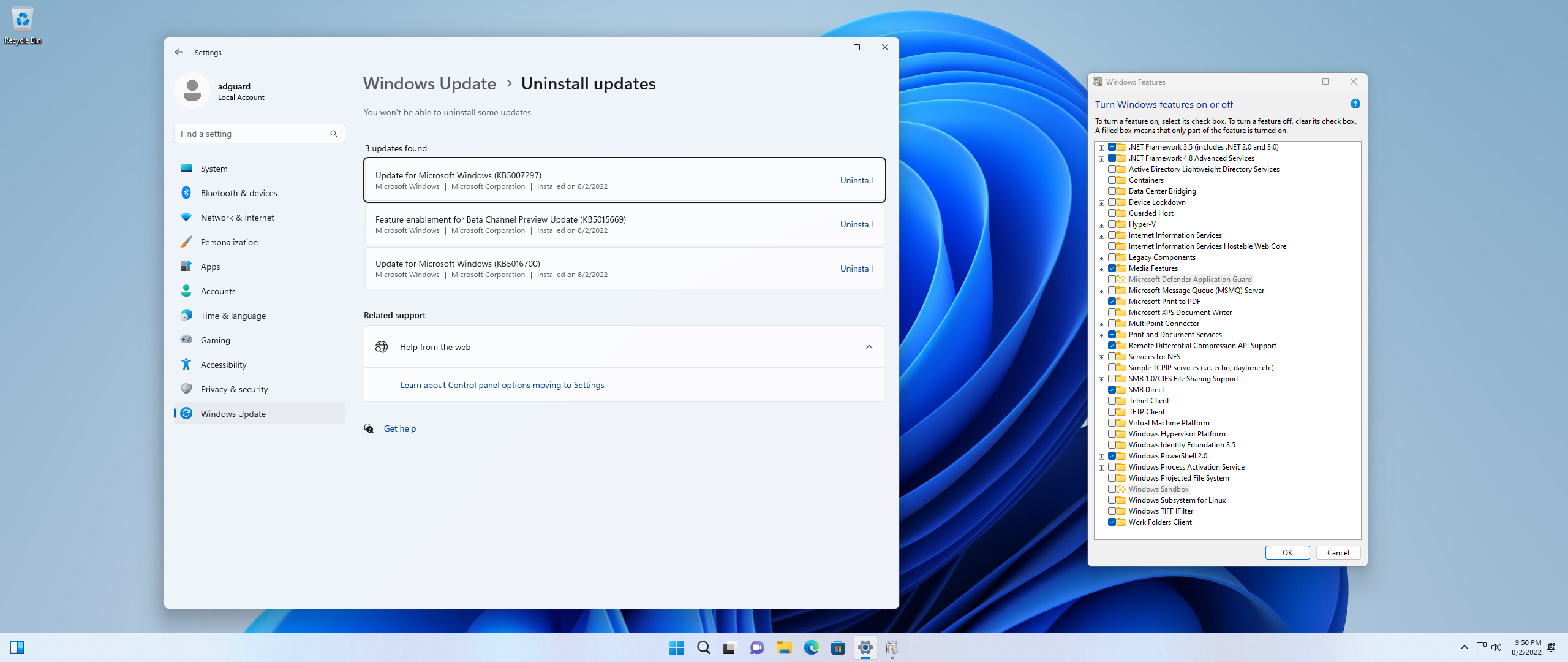Expand .NET Framework 3.5 tree node
This screenshot has height=662, width=1568.
click(1101, 148)
